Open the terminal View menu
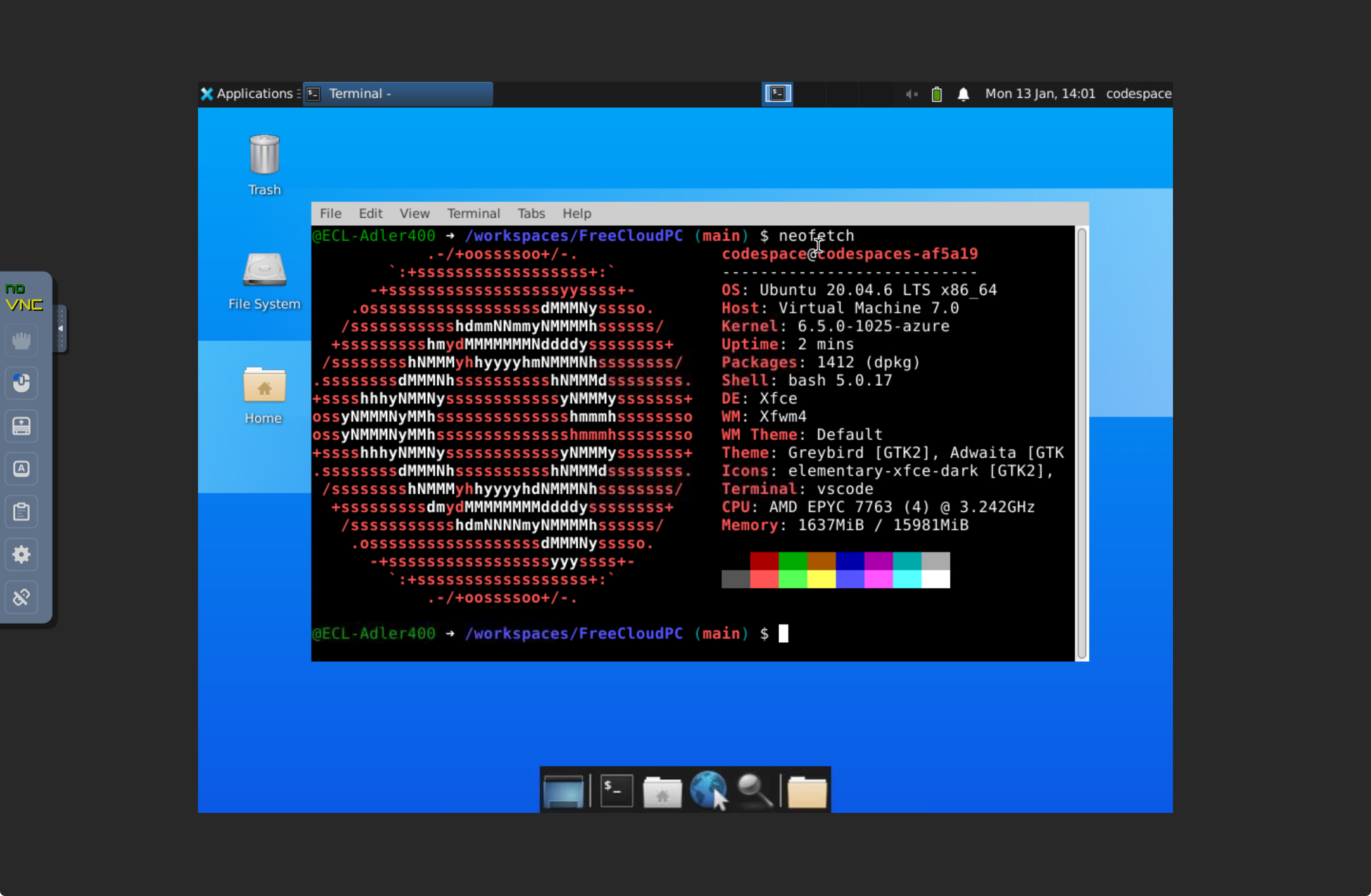1371x896 pixels. pos(414,214)
